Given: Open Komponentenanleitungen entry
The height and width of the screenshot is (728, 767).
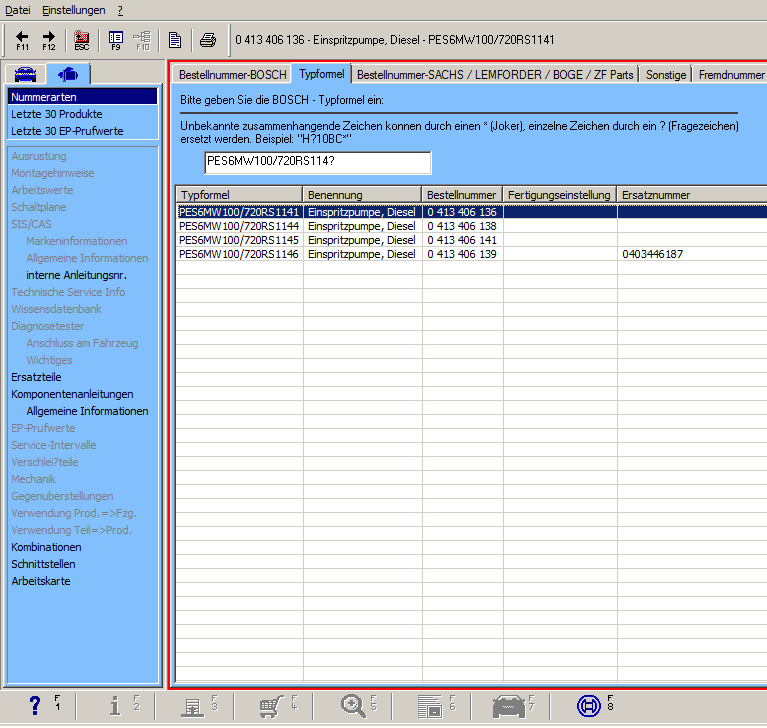Looking at the screenshot, I should pos(72,394).
